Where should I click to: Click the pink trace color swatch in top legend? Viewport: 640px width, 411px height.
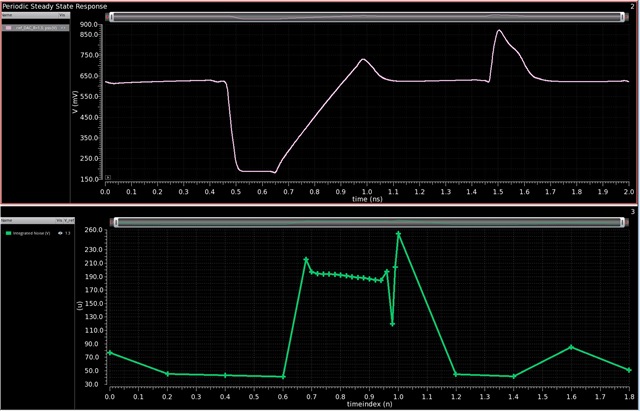point(8,28)
